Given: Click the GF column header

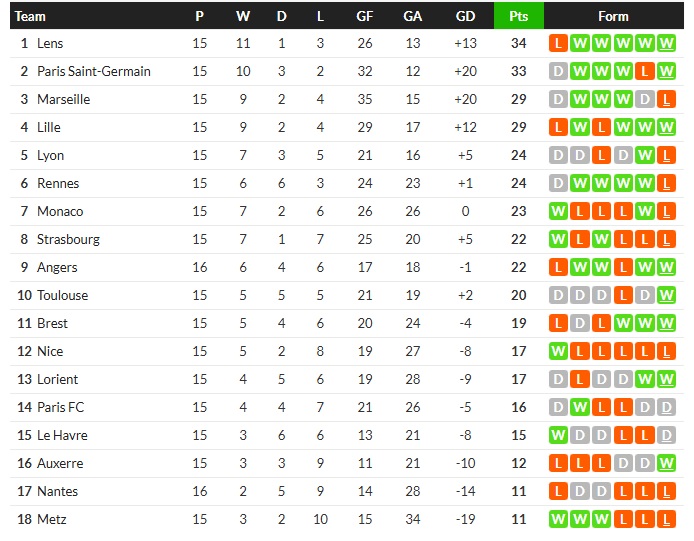Looking at the screenshot, I should [x=365, y=16].
